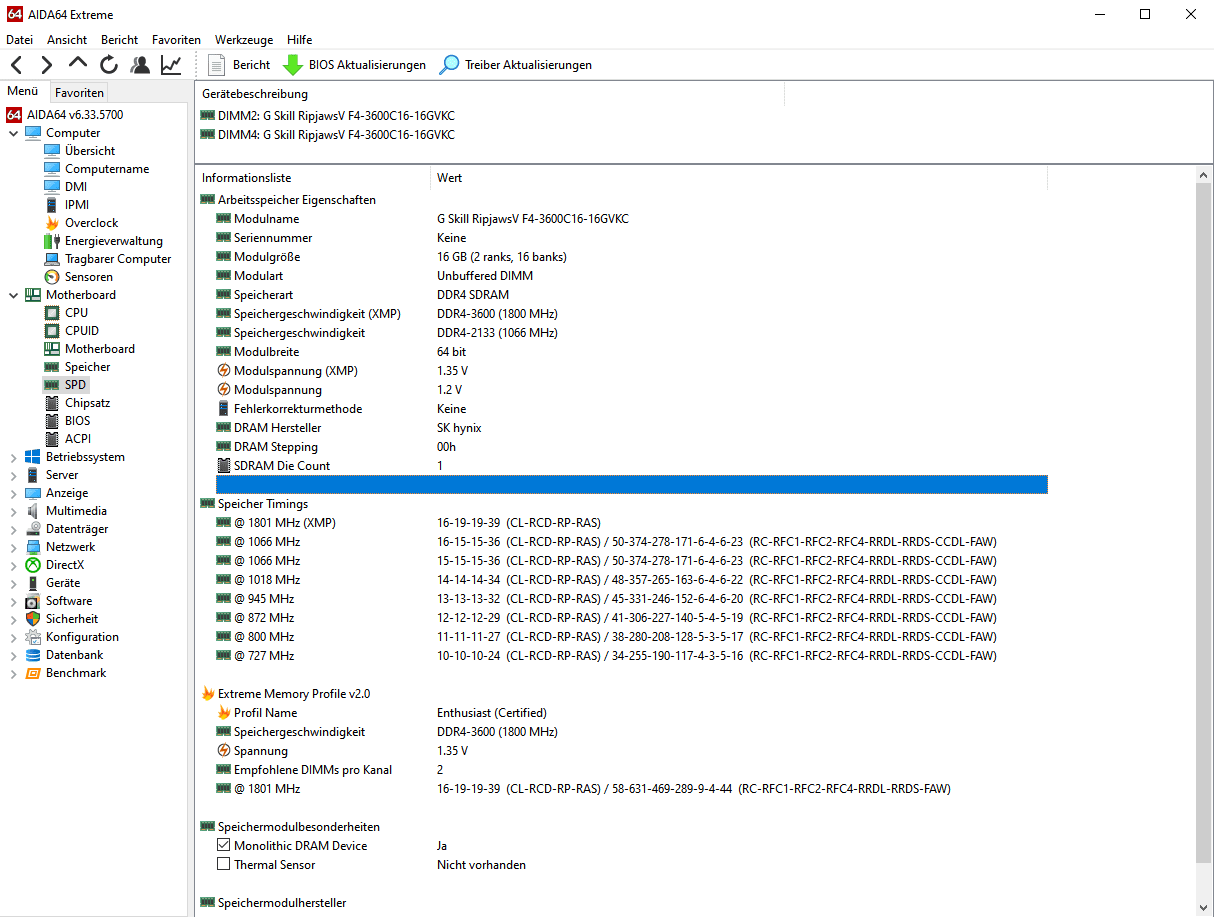Expand the Datenträger tree node

pyautogui.click(x=13, y=529)
